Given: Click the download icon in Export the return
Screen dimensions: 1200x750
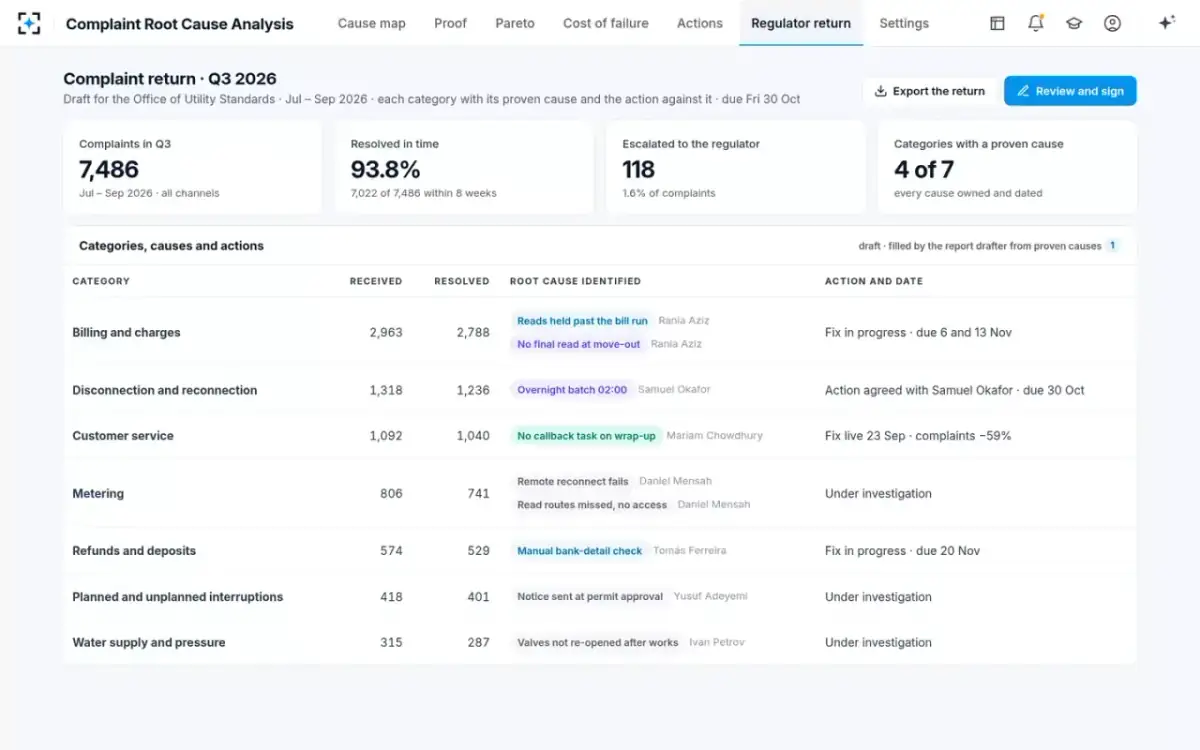Looking at the screenshot, I should tap(880, 91).
